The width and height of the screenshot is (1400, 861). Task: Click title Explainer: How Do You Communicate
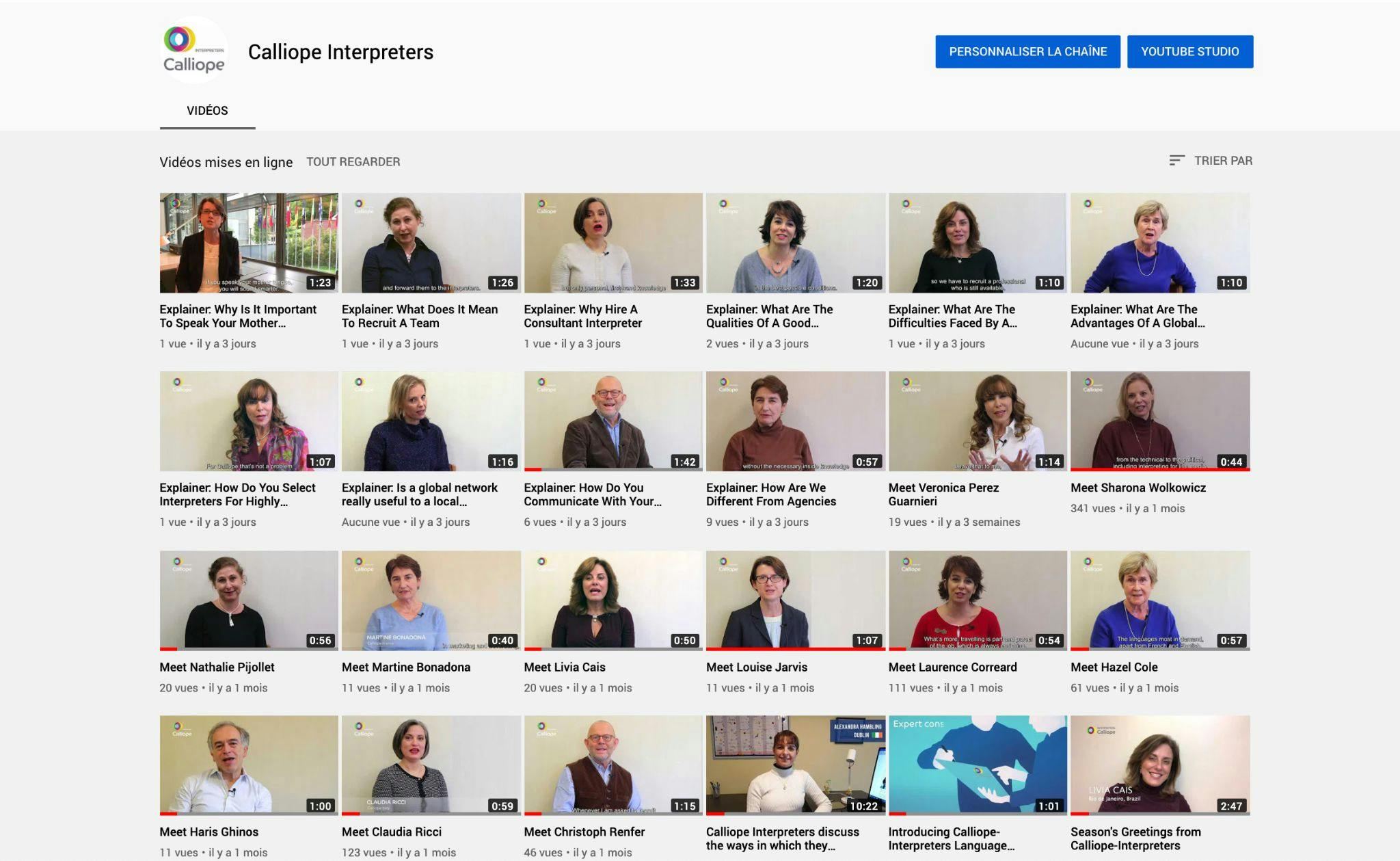[593, 494]
